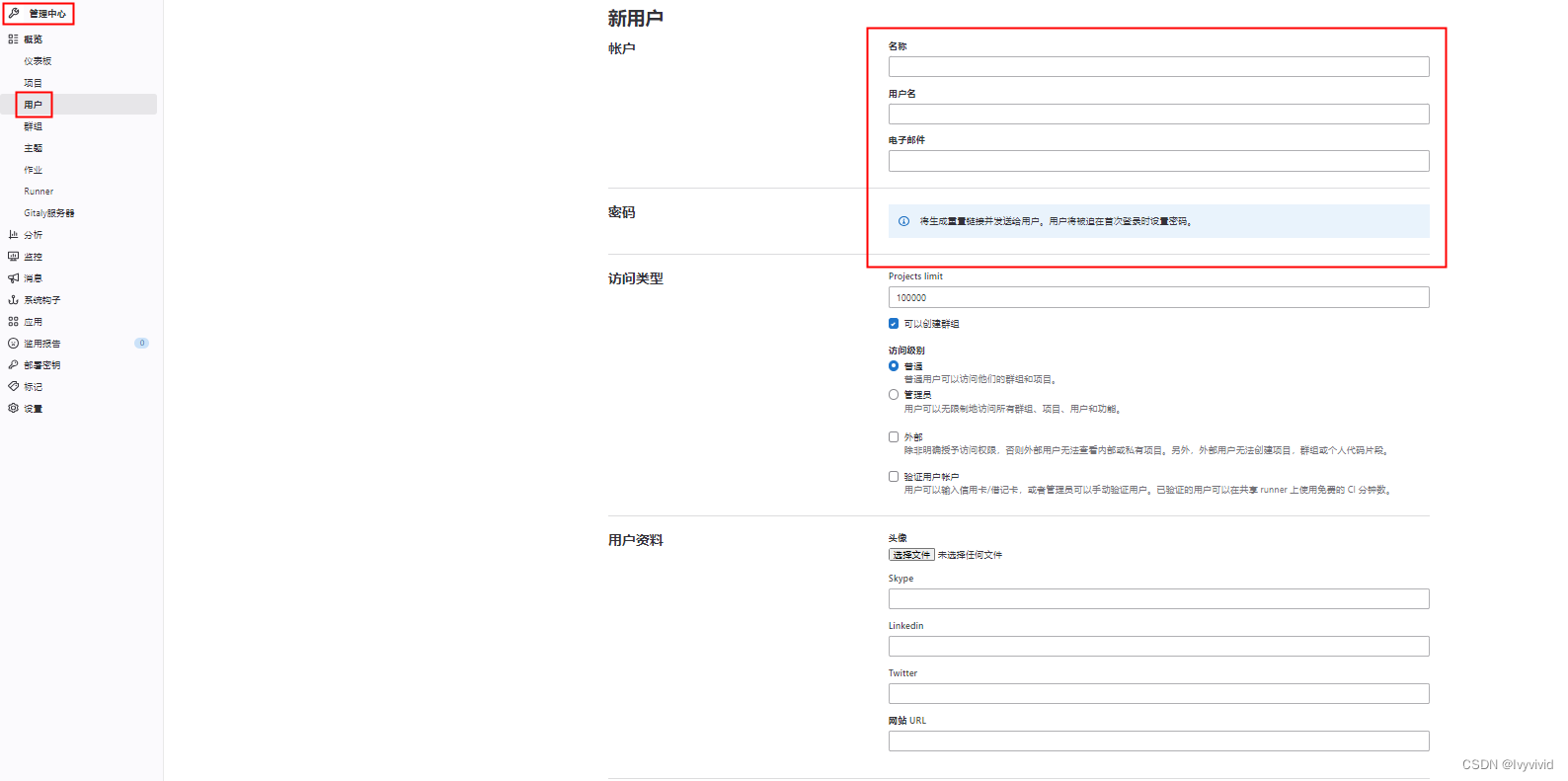Click the megaphone icon for 消息
The height and width of the screenshot is (781, 1568).
click(x=13, y=278)
